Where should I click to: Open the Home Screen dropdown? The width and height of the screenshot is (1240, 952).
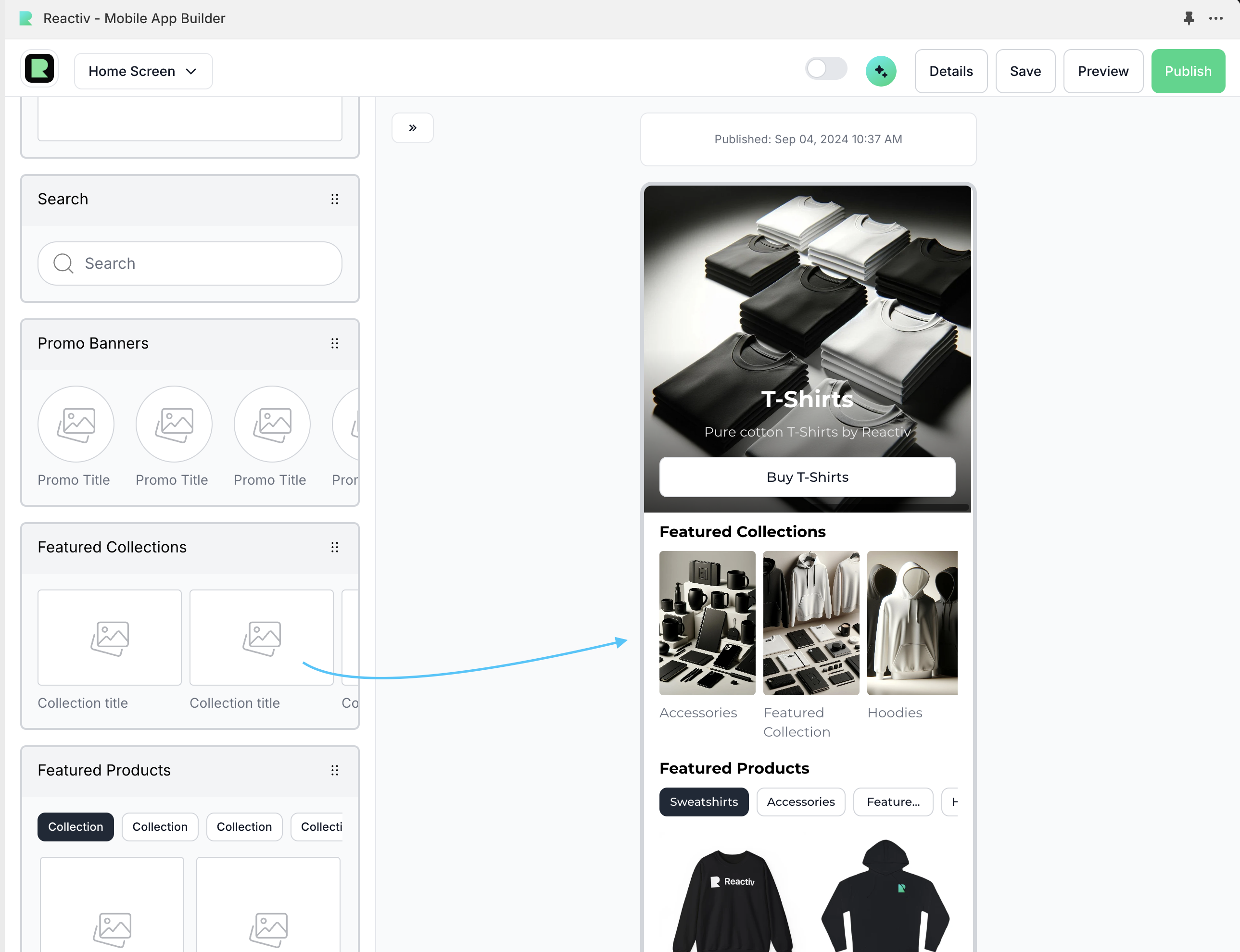(143, 71)
